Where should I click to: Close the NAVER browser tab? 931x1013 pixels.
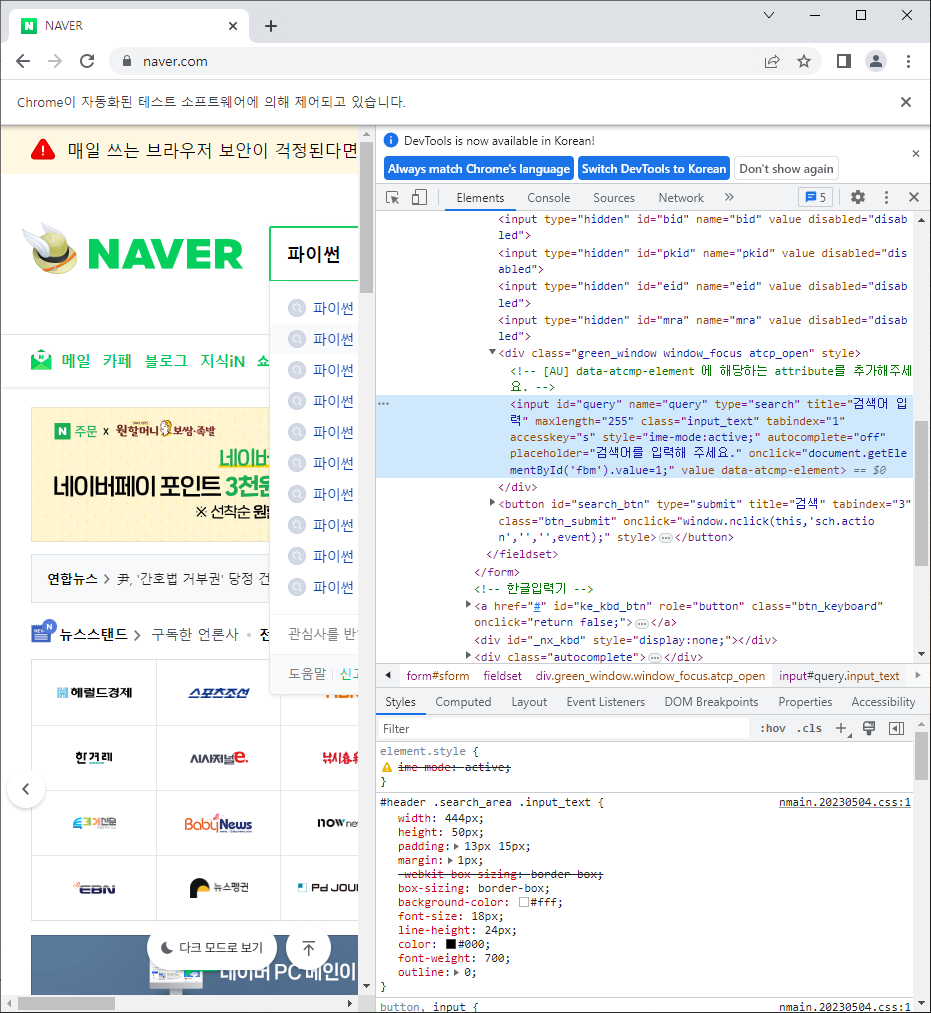tap(233, 26)
